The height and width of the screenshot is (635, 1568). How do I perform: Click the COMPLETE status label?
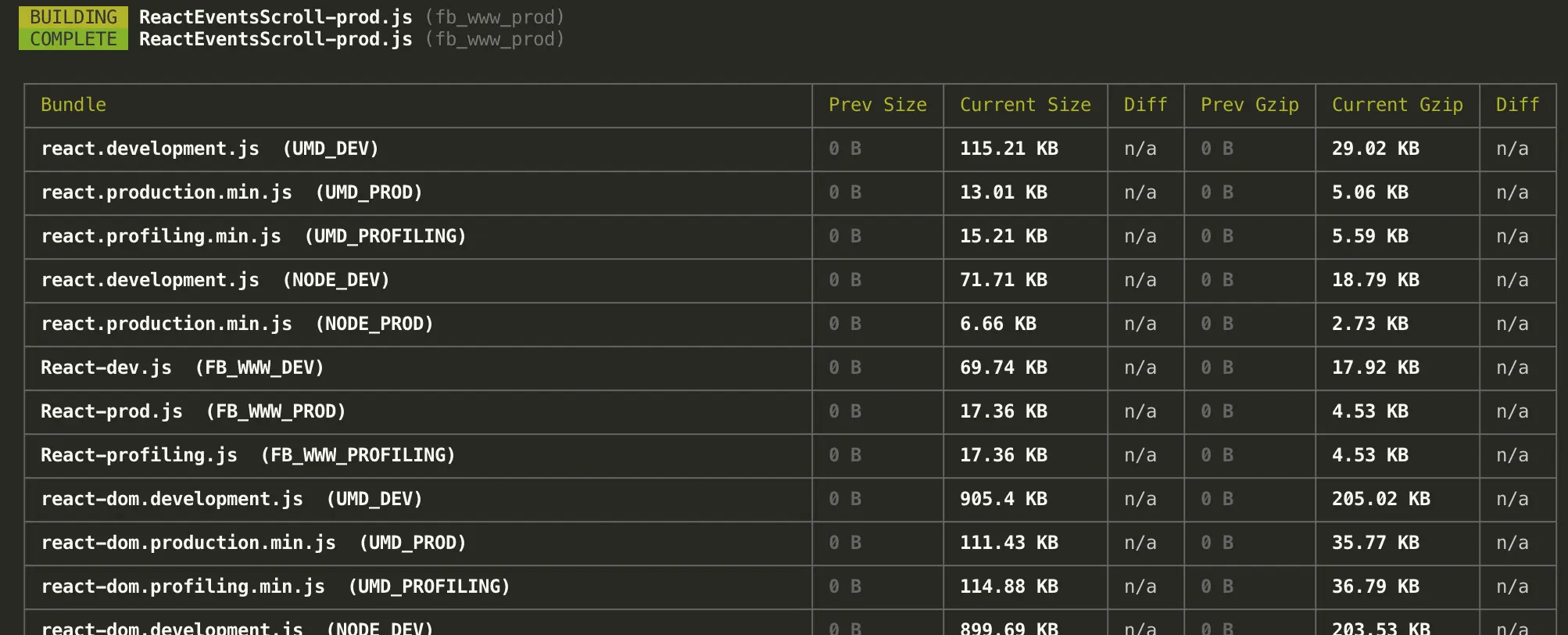[x=73, y=39]
